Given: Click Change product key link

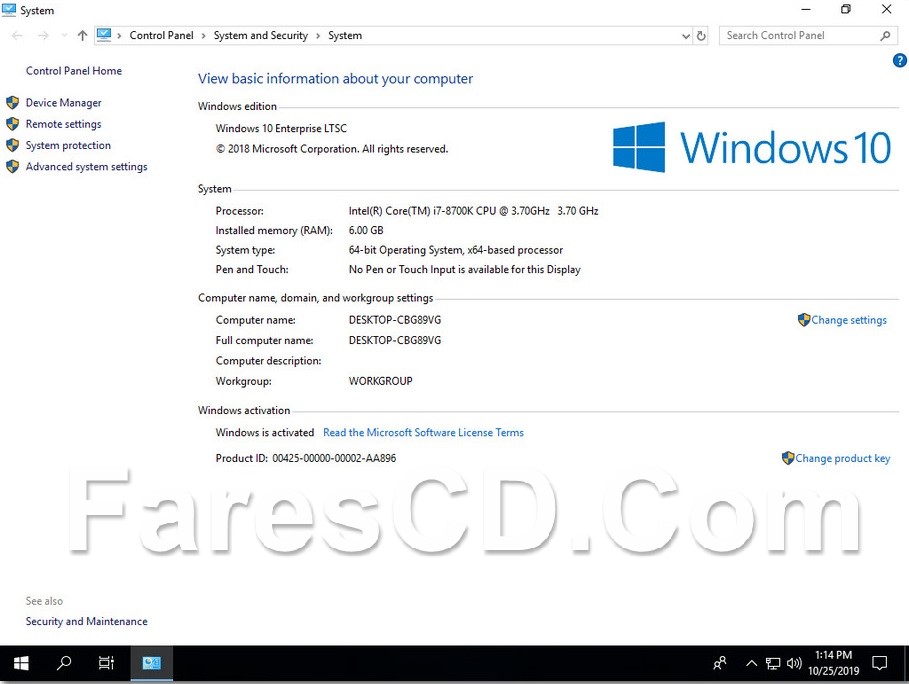Looking at the screenshot, I should [x=842, y=459].
